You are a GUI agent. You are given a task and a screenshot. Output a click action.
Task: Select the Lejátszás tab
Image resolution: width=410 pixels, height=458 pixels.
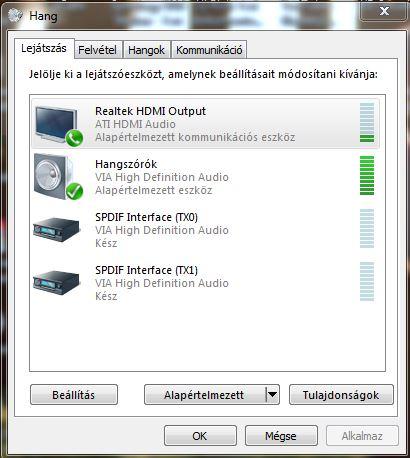[x=44, y=49]
